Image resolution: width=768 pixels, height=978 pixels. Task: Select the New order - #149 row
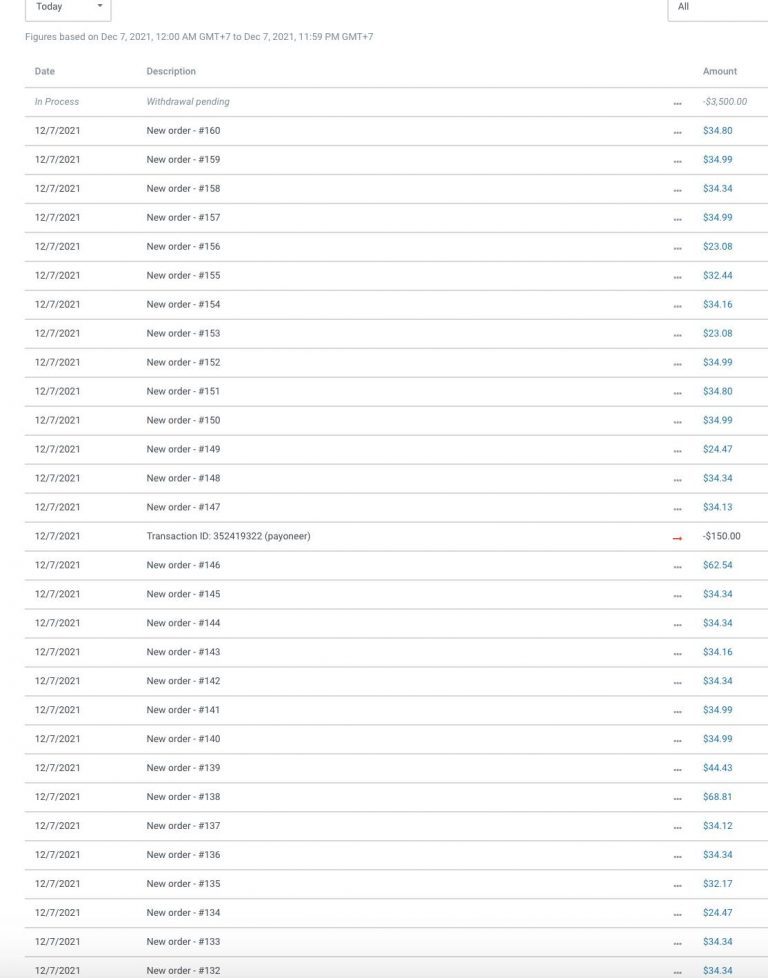[396, 449]
